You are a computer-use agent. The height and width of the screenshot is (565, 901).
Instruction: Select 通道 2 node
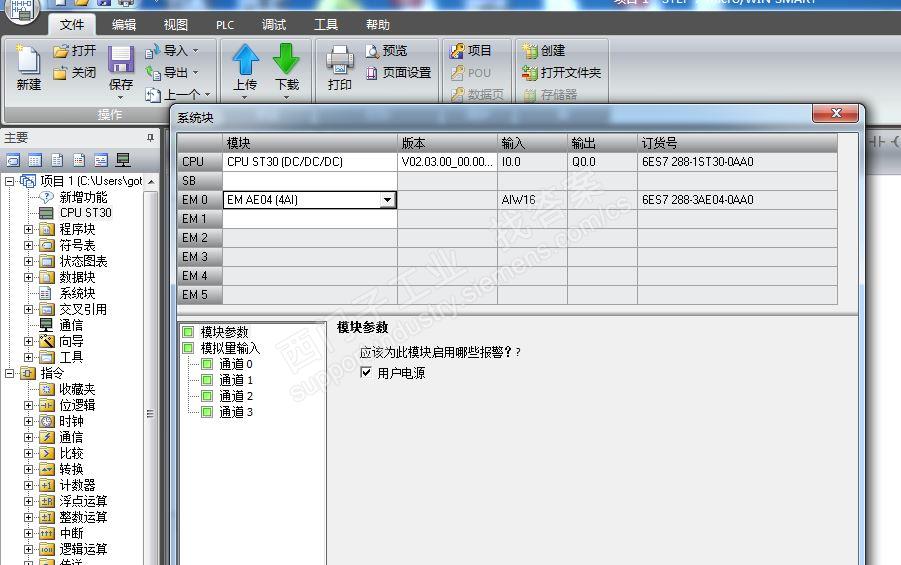click(236, 397)
